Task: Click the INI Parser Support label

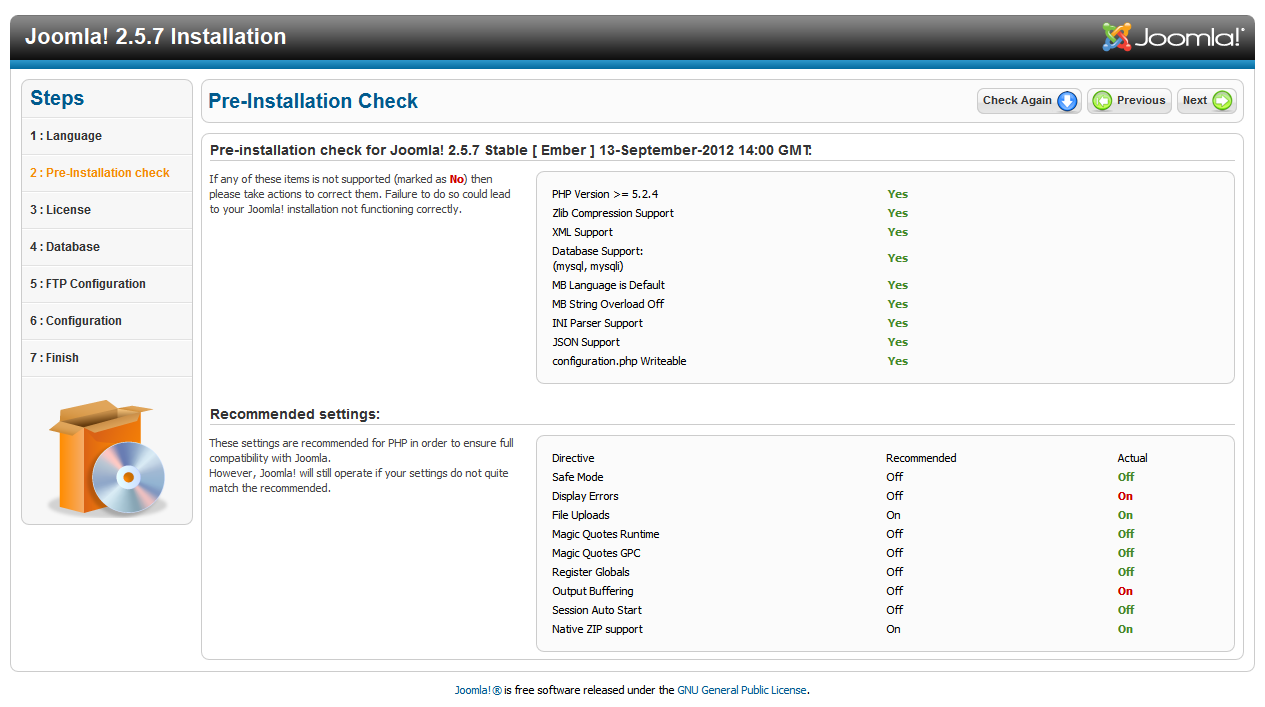Action: pyautogui.click(x=597, y=323)
